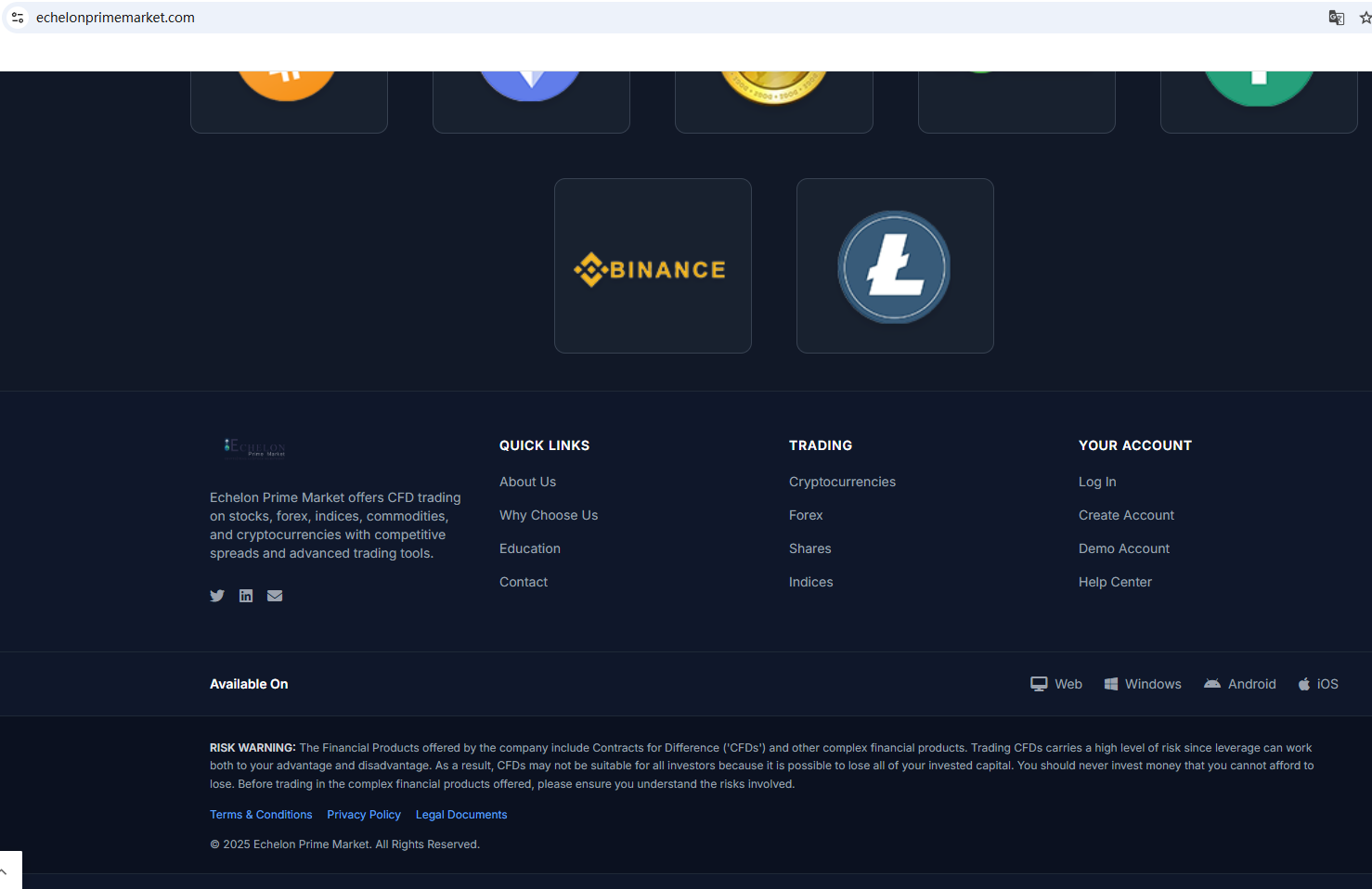
Task: Open the Education link
Action: tap(530, 548)
